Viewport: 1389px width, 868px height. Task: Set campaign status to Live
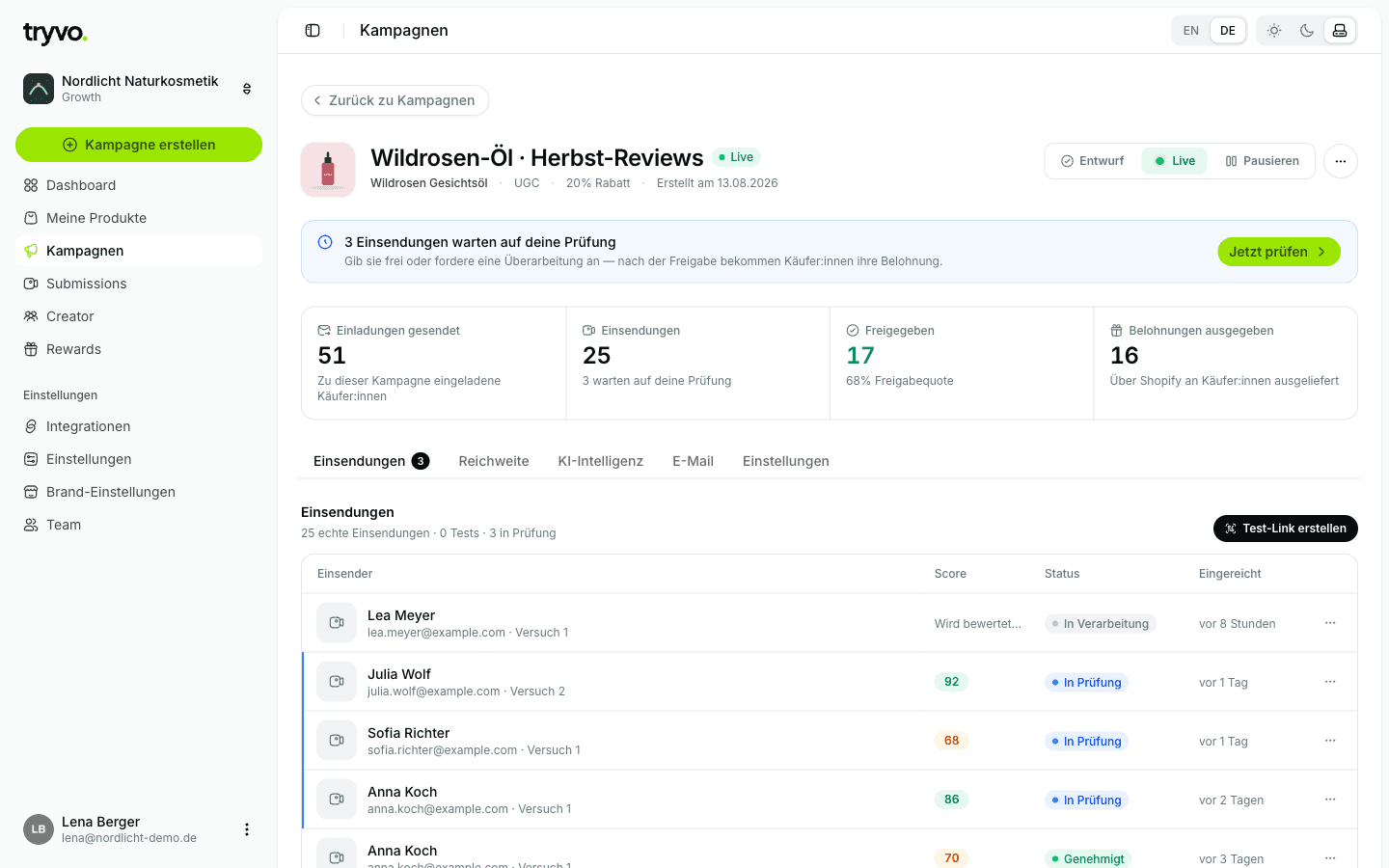pos(1174,161)
